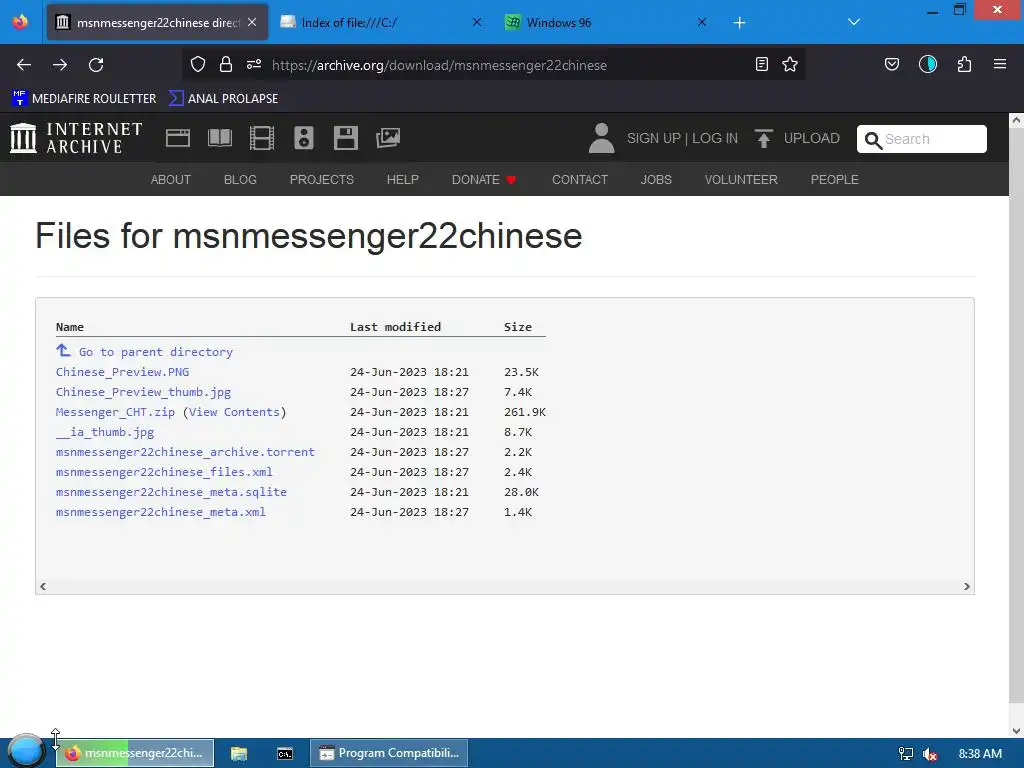
Task: Open File Explorer from the taskbar
Action: (239, 753)
